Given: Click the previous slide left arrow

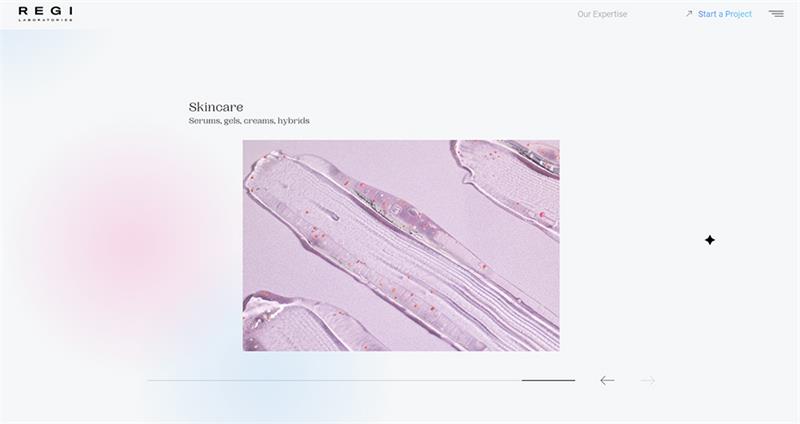Looking at the screenshot, I should coord(607,381).
